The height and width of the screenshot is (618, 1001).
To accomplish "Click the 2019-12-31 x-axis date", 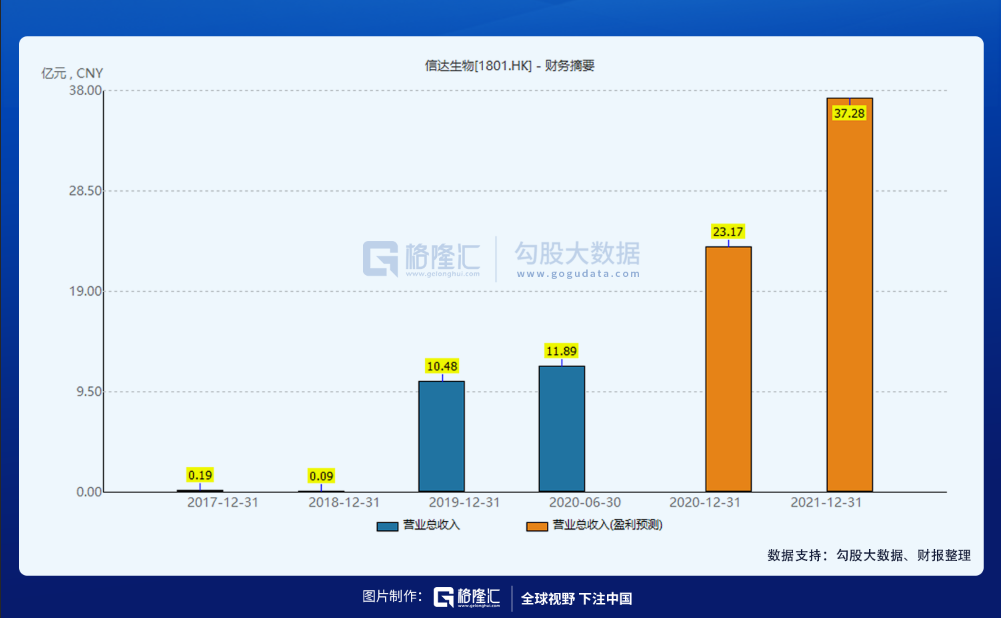I will pyautogui.click(x=464, y=502).
